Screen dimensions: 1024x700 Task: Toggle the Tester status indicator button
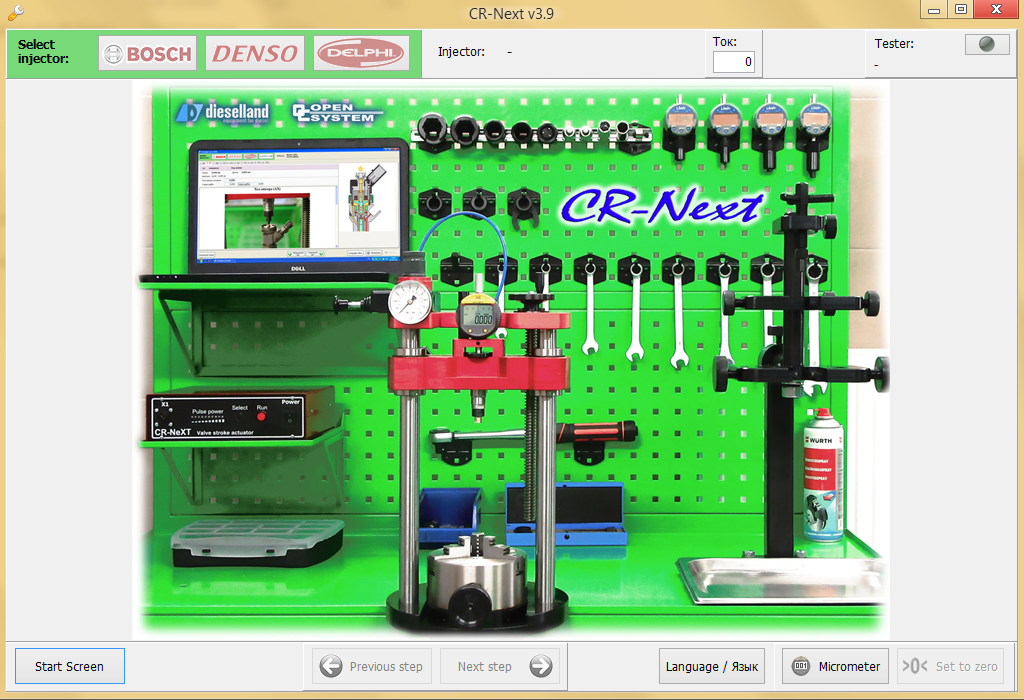point(987,44)
